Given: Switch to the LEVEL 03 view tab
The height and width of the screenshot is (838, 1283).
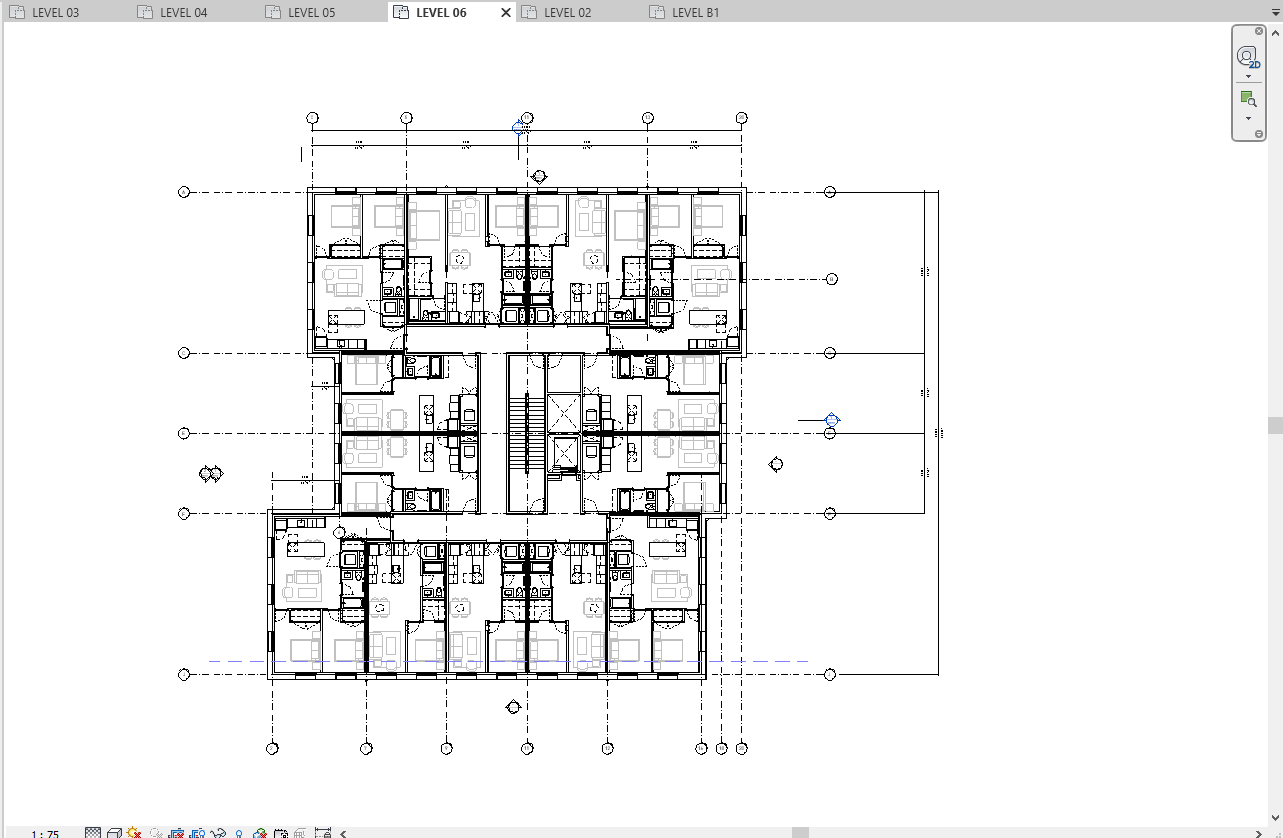Looking at the screenshot, I should 55,12.
